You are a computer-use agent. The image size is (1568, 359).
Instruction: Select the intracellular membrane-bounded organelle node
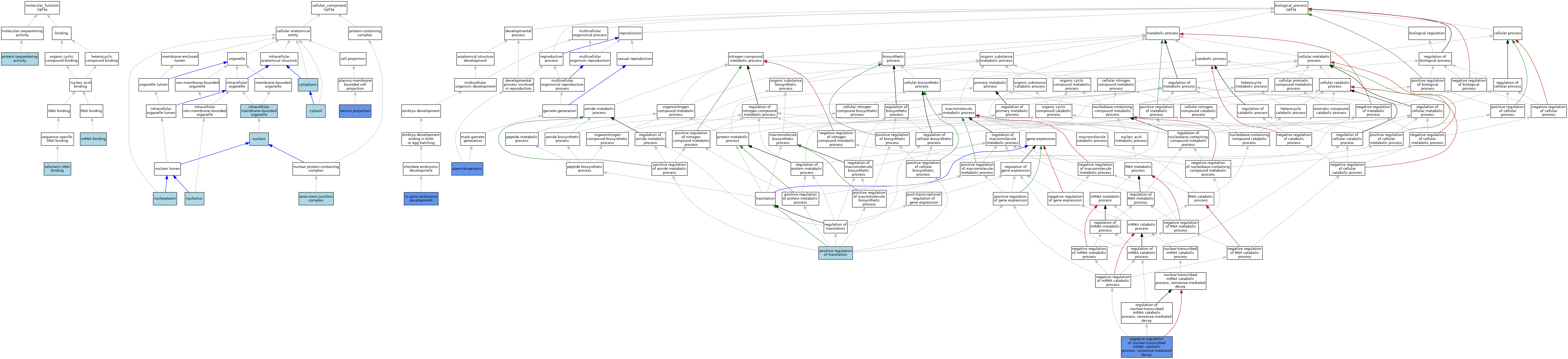pos(259,111)
